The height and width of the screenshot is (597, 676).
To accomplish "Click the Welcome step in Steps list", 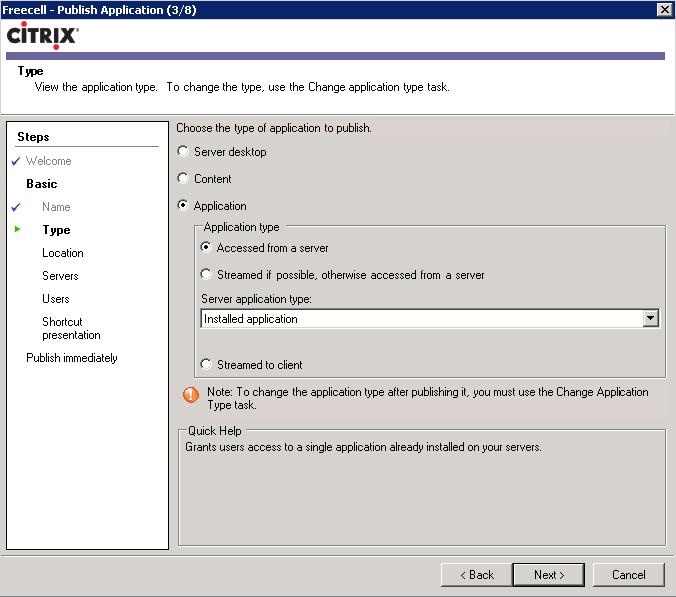I will point(48,161).
